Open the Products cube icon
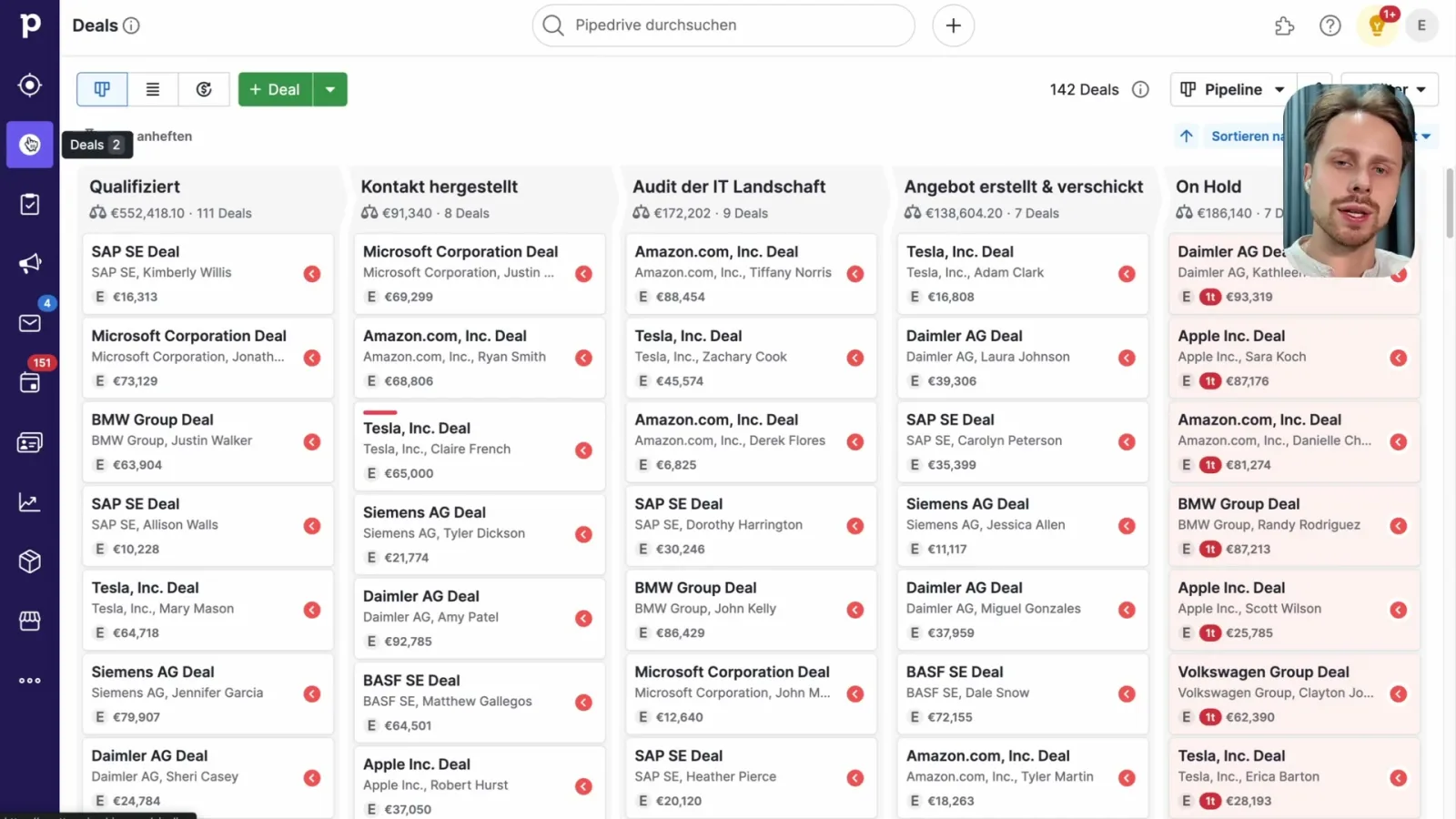 click(30, 561)
